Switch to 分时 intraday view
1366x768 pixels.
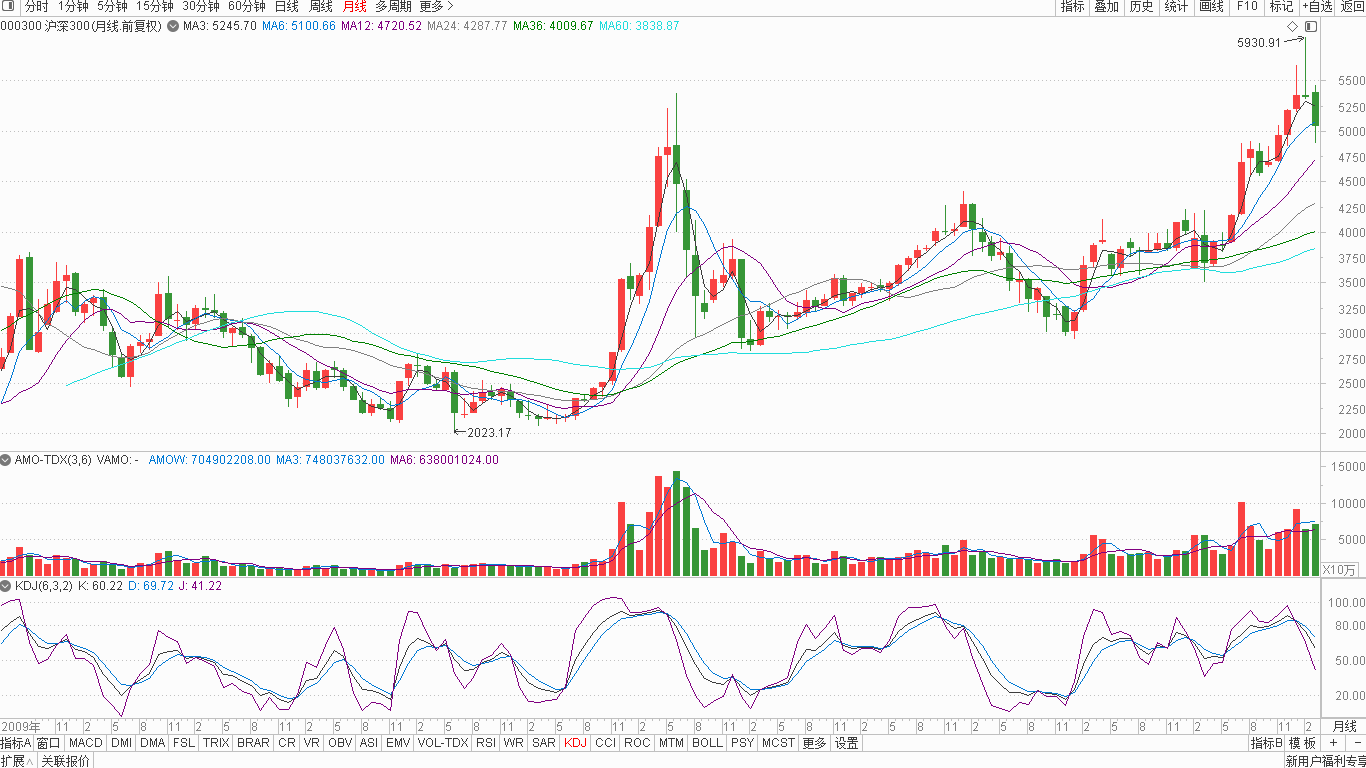(36, 6)
